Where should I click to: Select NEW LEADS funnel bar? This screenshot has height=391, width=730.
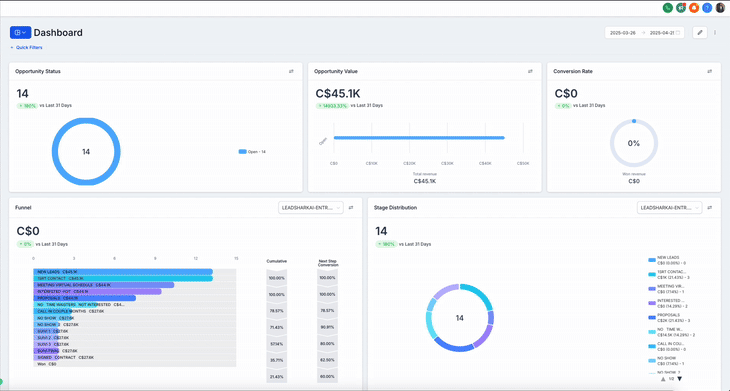click(123, 272)
